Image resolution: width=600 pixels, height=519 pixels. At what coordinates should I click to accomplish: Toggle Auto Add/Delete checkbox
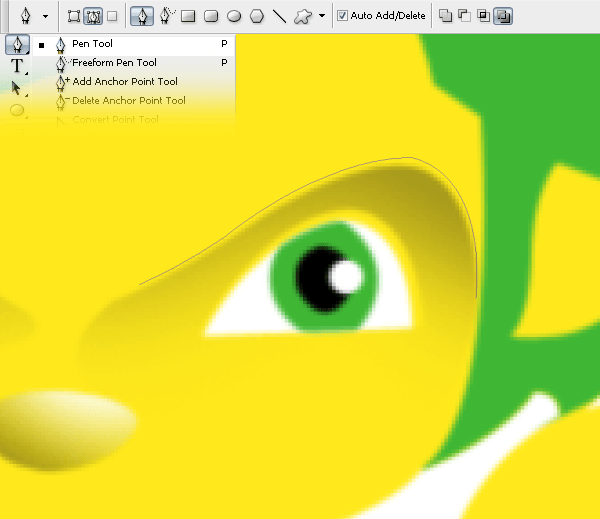tap(342, 16)
